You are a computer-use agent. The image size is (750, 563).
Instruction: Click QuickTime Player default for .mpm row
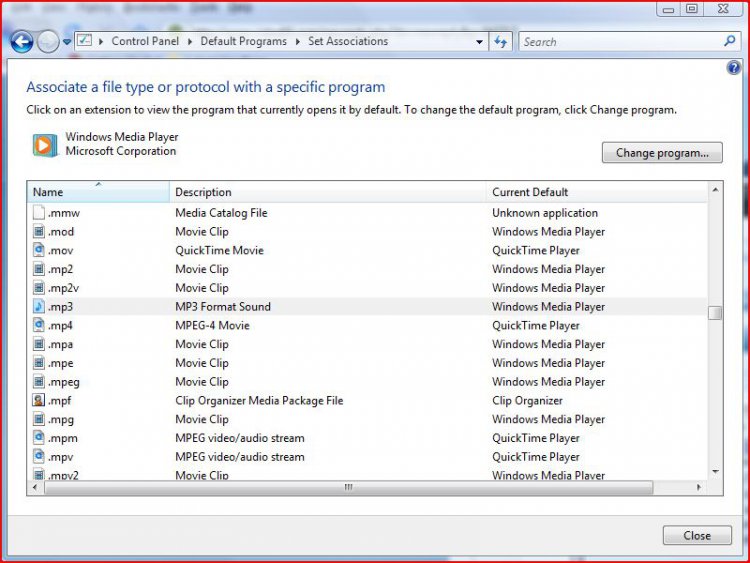pos(536,438)
